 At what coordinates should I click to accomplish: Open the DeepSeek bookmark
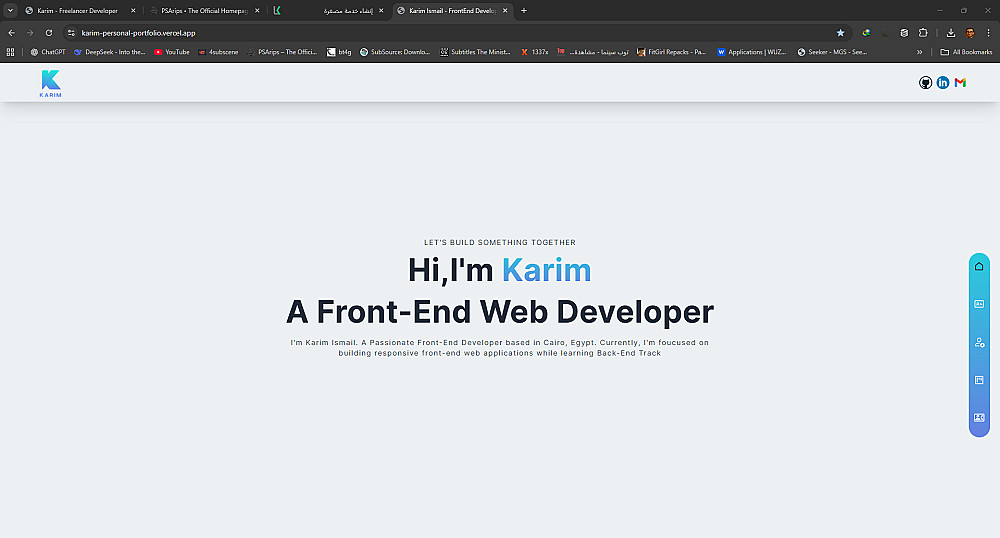click(x=109, y=52)
